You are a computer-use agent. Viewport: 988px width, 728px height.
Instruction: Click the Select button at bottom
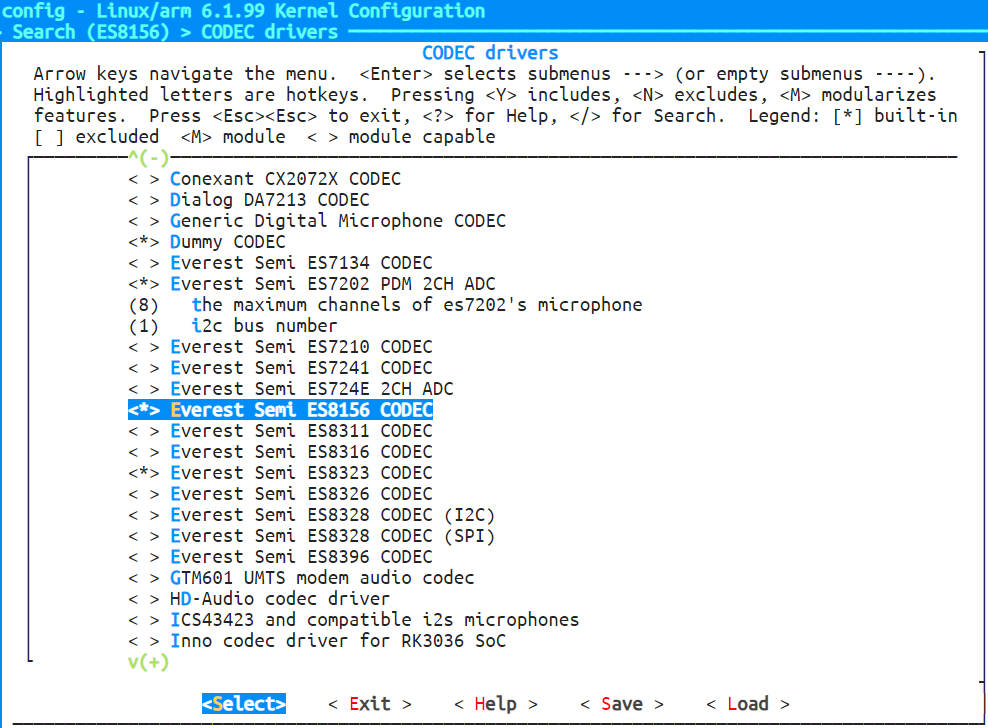(x=244, y=704)
